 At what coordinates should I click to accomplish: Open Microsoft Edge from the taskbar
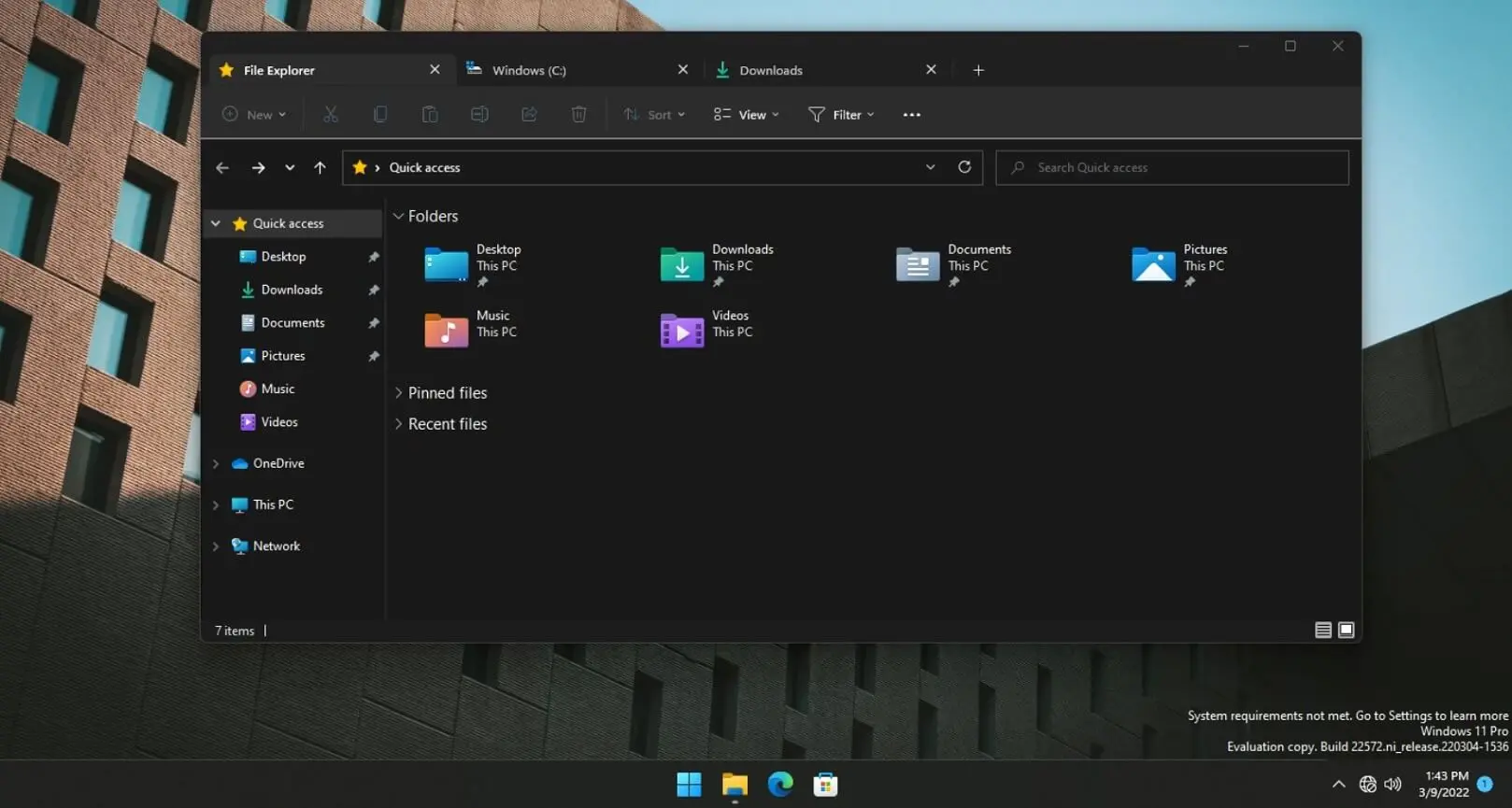click(x=780, y=785)
